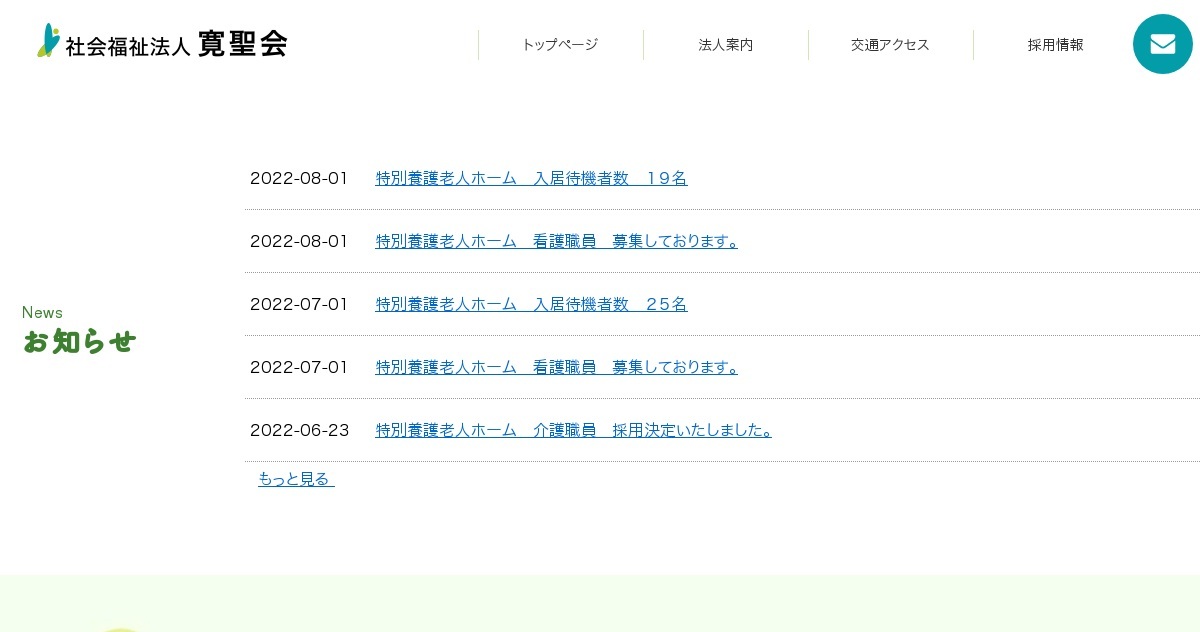Image resolution: width=1200 pixels, height=632 pixels.
Task: Open the 入居待機者数 25名 news link
Action: click(x=531, y=304)
